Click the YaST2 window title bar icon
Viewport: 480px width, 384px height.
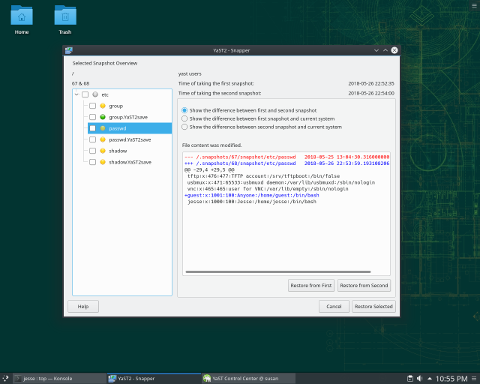(x=69, y=50)
